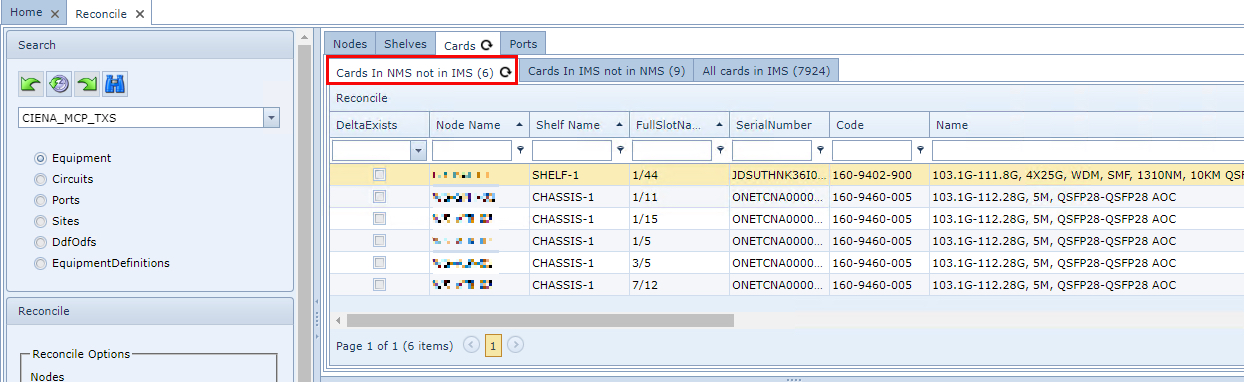Screen dimensions: 1244x382
Task: Select the slot 7/12 cell
Action: pyautogui.click(x=679, y=284)
